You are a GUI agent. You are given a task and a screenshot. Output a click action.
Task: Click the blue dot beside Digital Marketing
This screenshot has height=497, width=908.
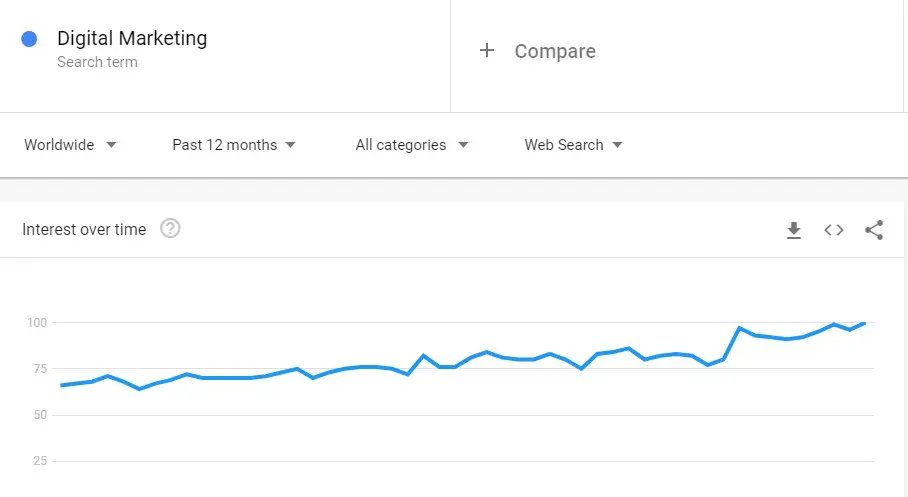tap(29, 39)
